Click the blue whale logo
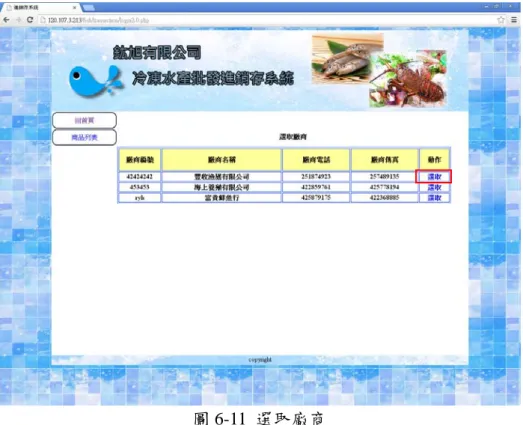Screen dimensions: 523x425 [x=96, y=81]
